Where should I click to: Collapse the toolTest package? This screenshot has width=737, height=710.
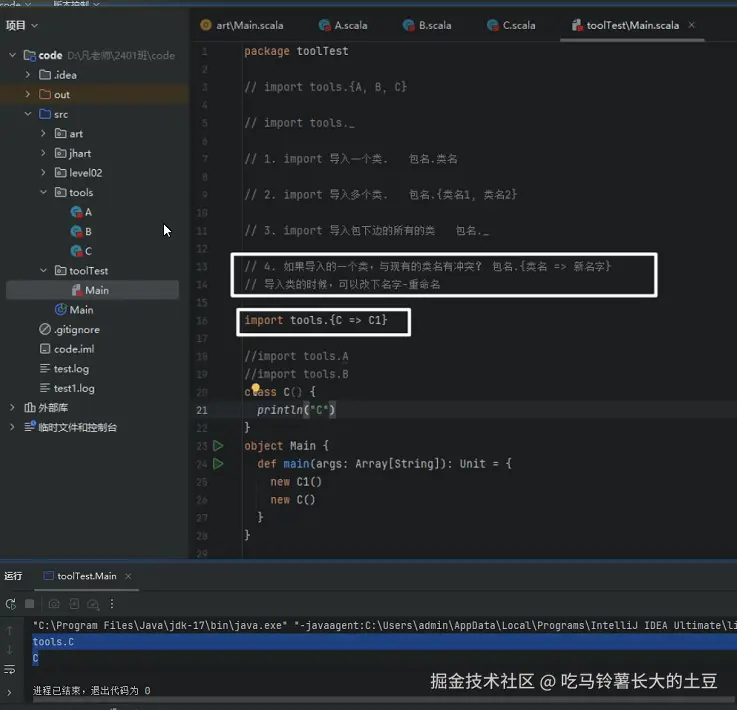coord(43,271)
